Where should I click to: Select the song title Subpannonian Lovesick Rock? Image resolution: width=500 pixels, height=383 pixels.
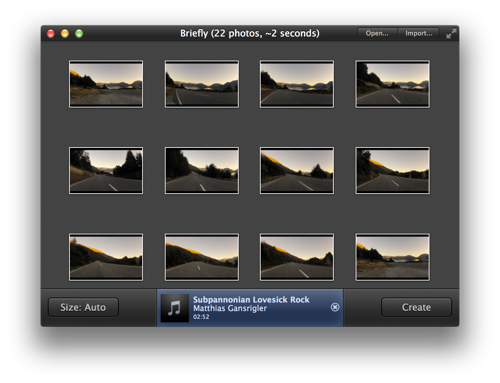click(251, 299)
